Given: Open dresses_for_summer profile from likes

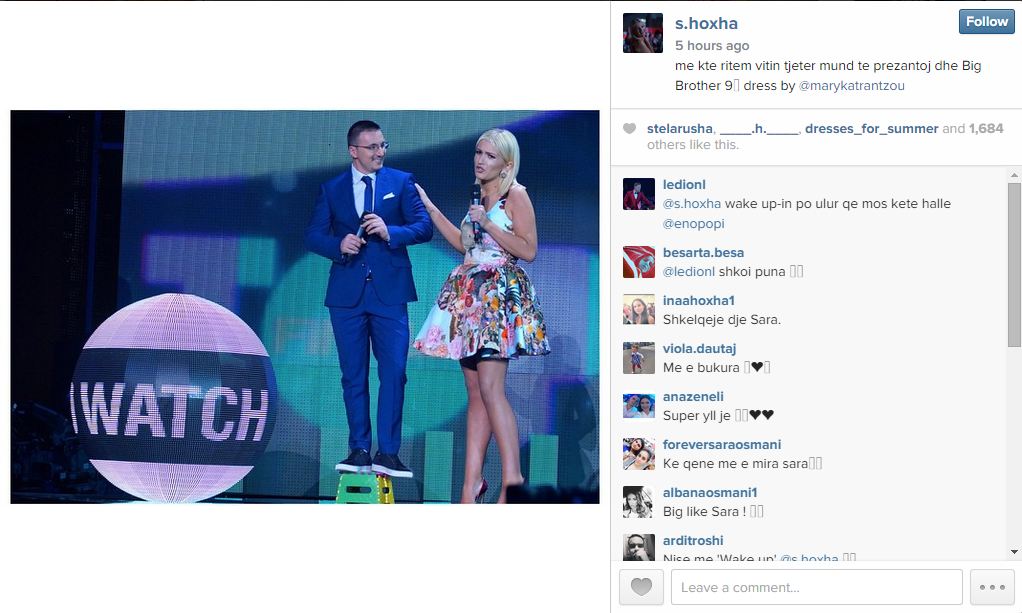Looking at the screenshot, I should click(x=871, y=128).
